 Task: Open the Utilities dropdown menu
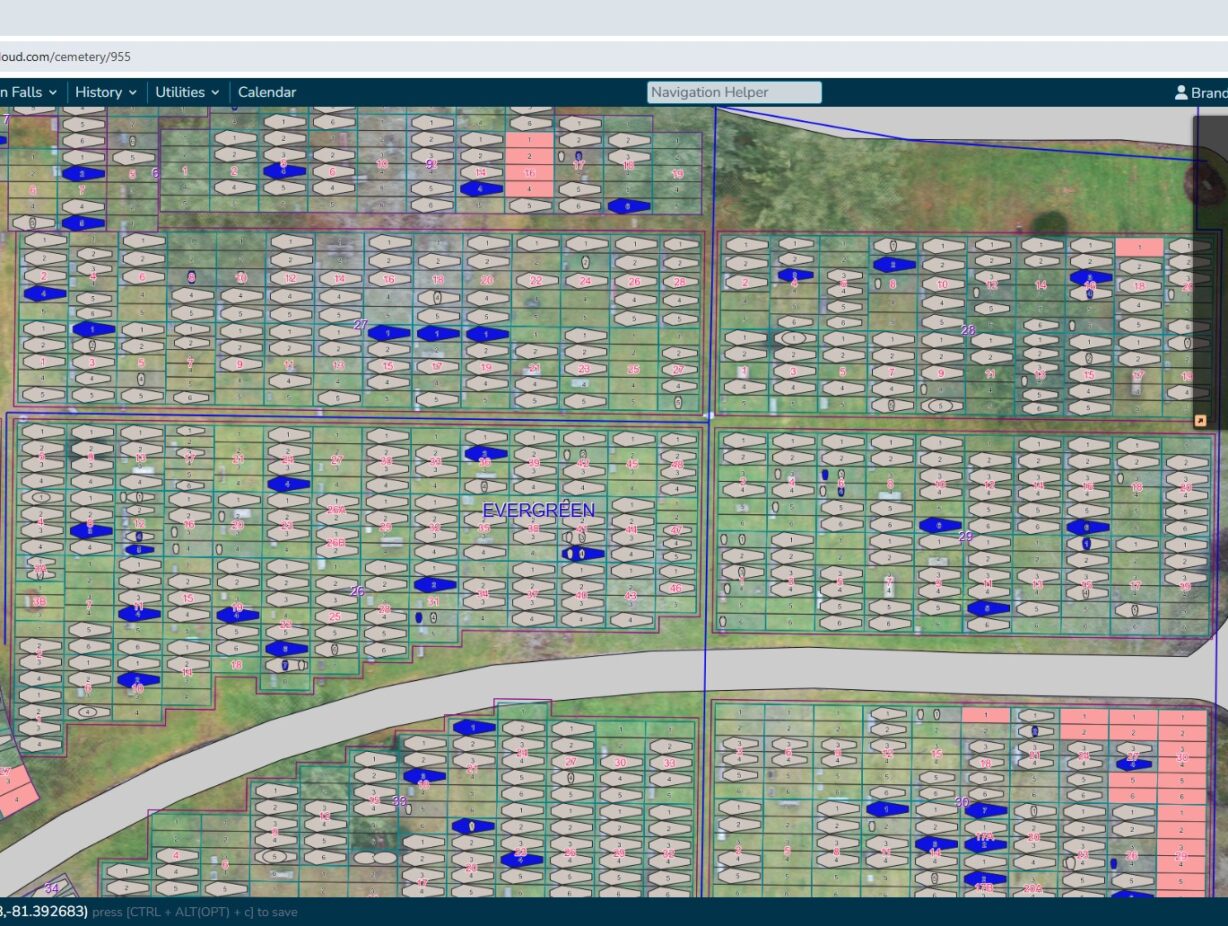click(x=187, y=92)
